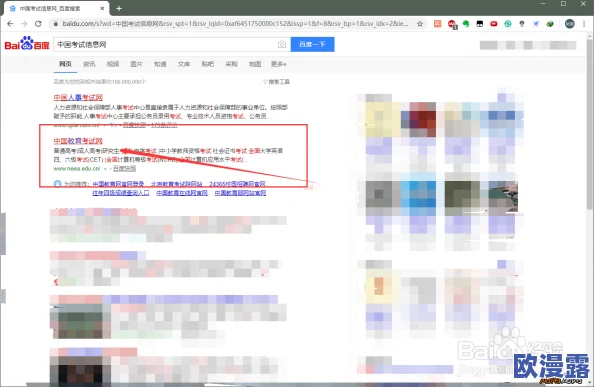This screenshot has height=387, width=594.
Task: Switch to the 图片 tab
Action: click(136, 64)
